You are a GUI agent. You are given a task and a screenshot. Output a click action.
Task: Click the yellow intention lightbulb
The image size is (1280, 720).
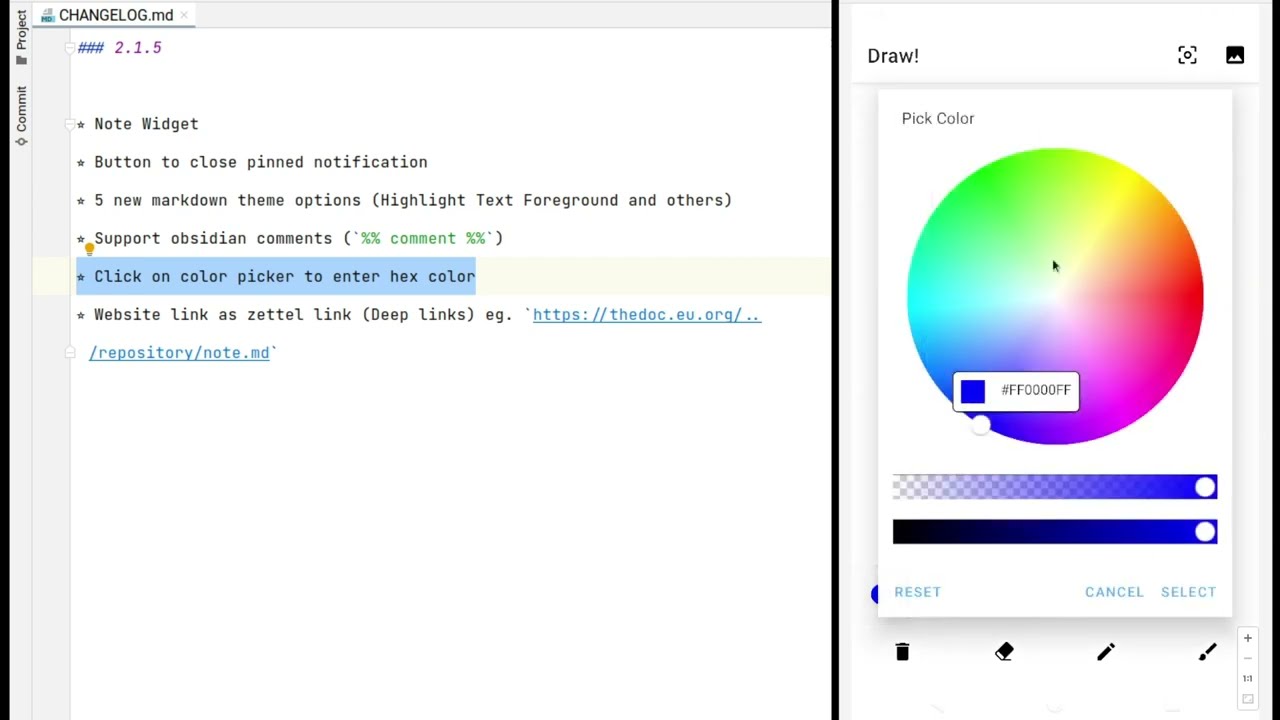coord(89,248)
